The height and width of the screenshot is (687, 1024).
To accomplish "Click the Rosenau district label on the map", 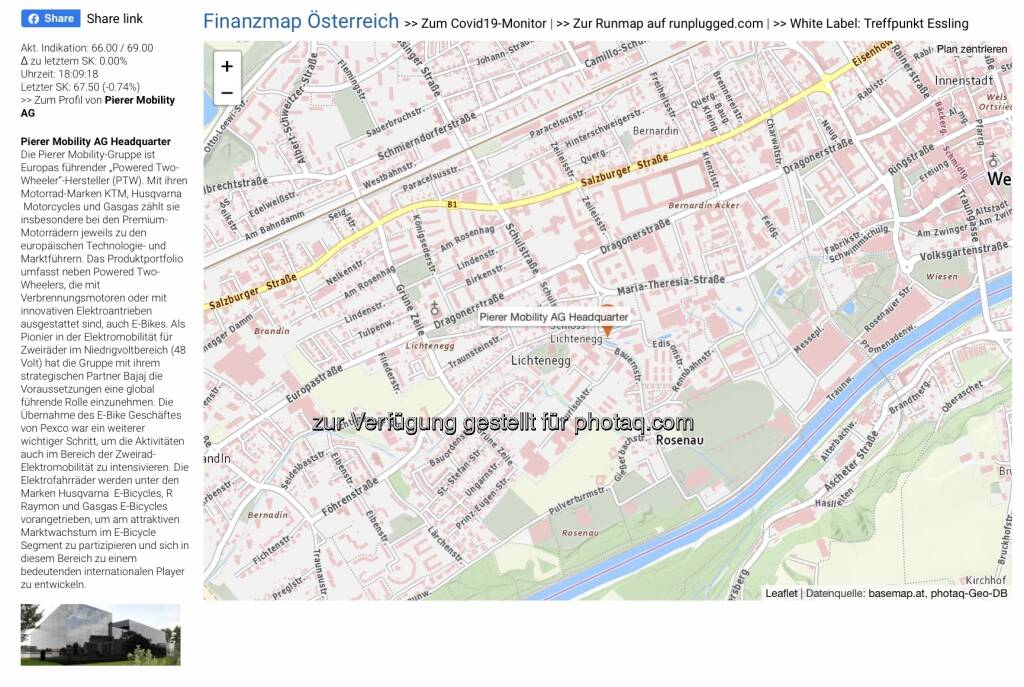I will click(x=682, y=439).
